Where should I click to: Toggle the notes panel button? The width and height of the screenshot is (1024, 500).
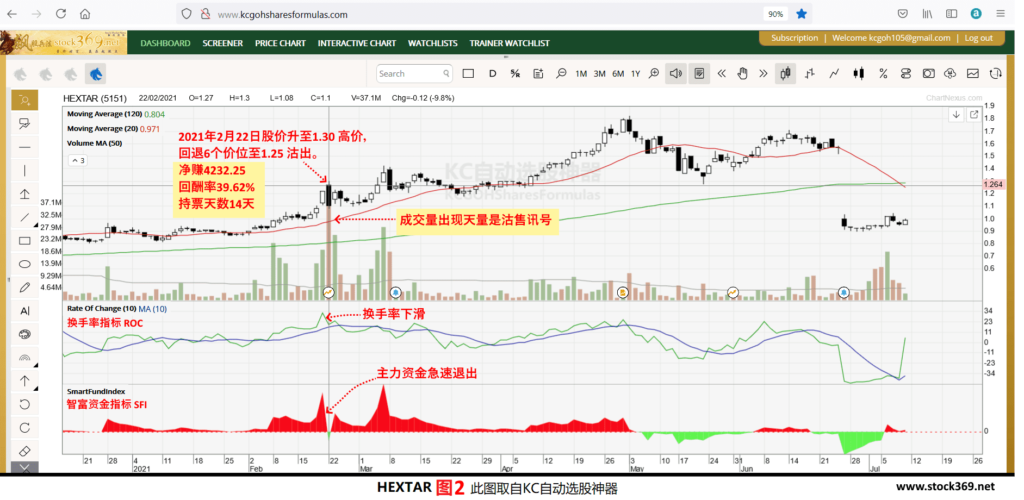pos(699,74)
